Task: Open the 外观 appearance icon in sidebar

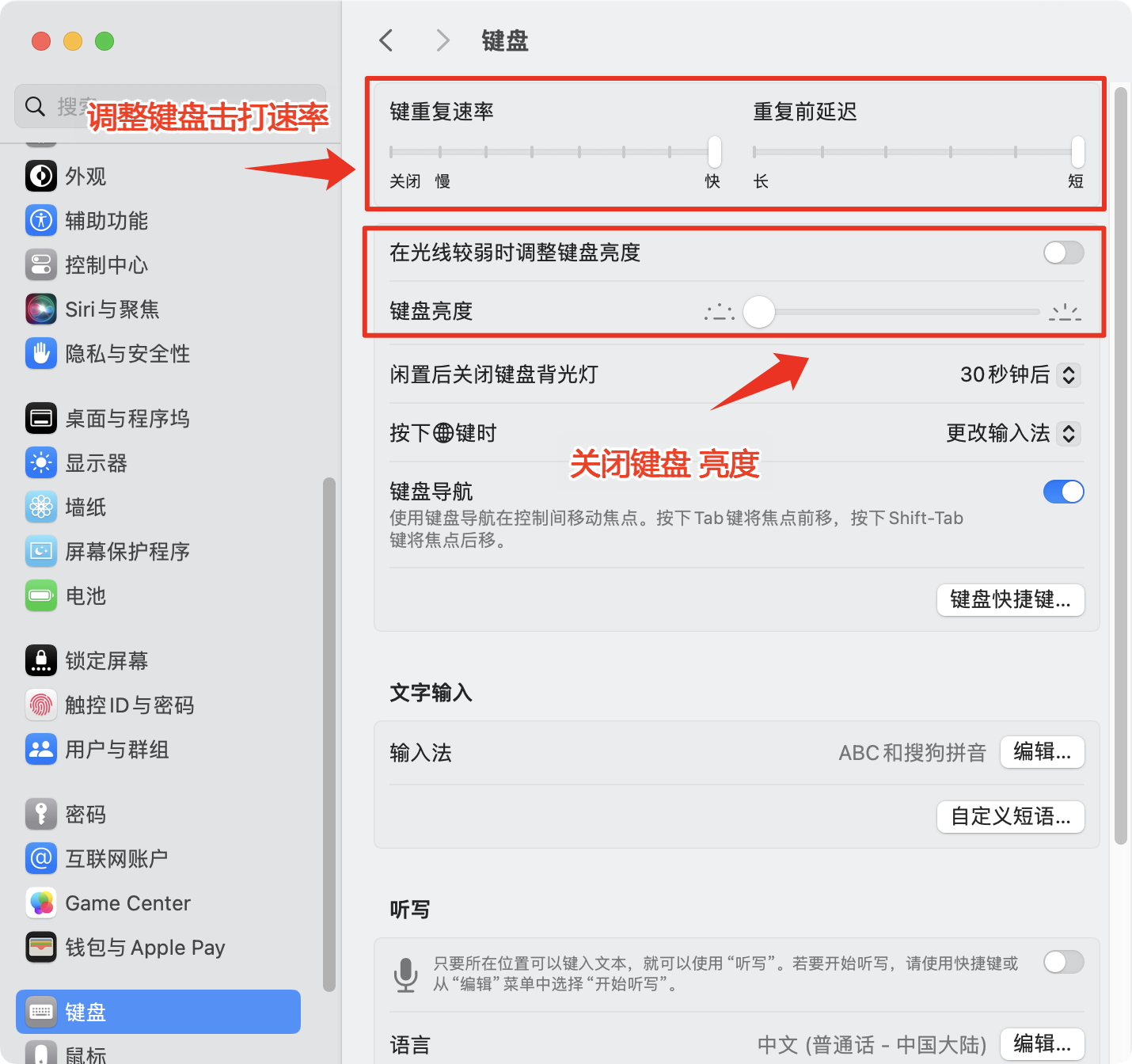Action: point(41,176)
